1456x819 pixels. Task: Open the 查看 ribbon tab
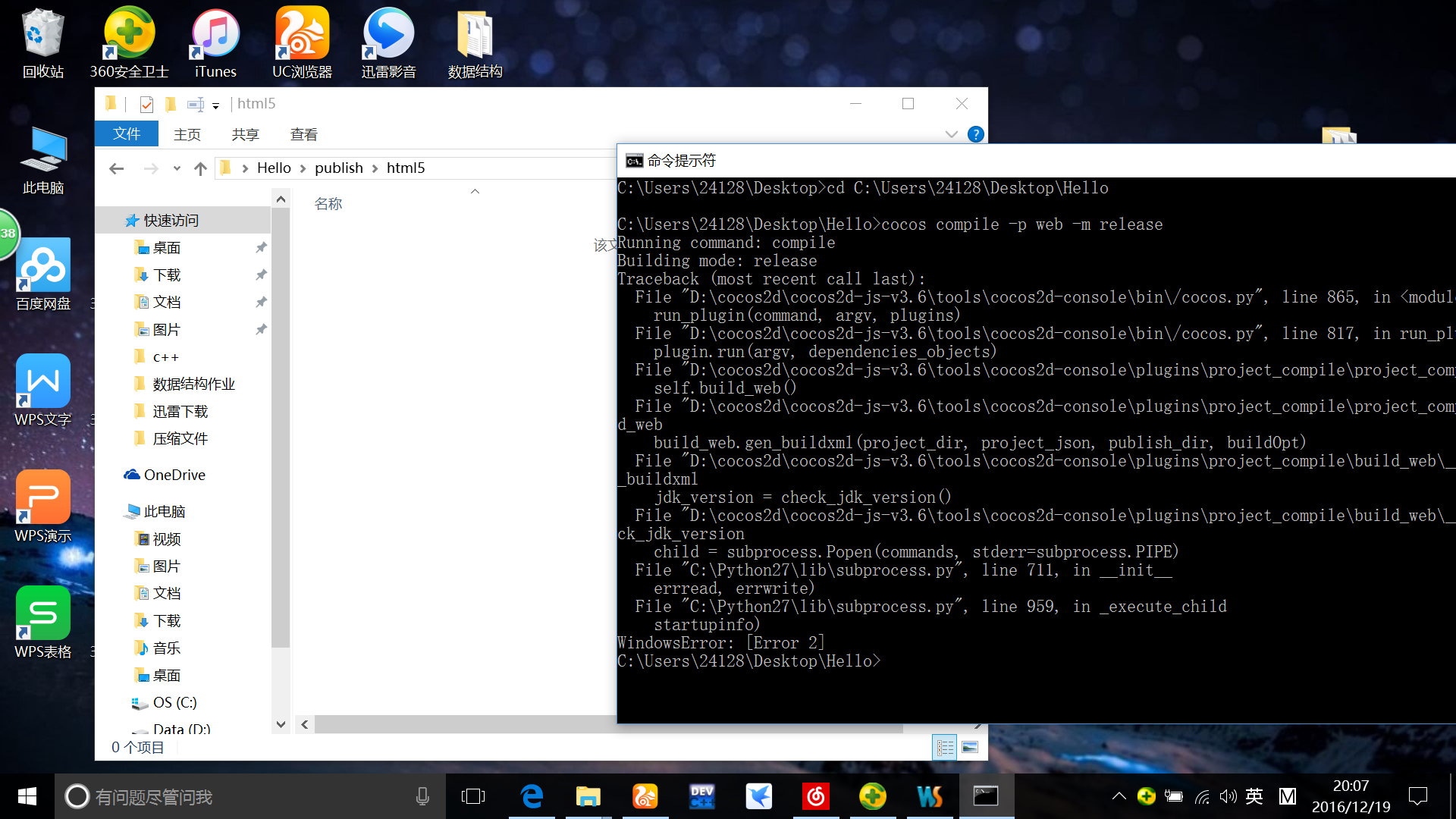[x=303, y=134]
